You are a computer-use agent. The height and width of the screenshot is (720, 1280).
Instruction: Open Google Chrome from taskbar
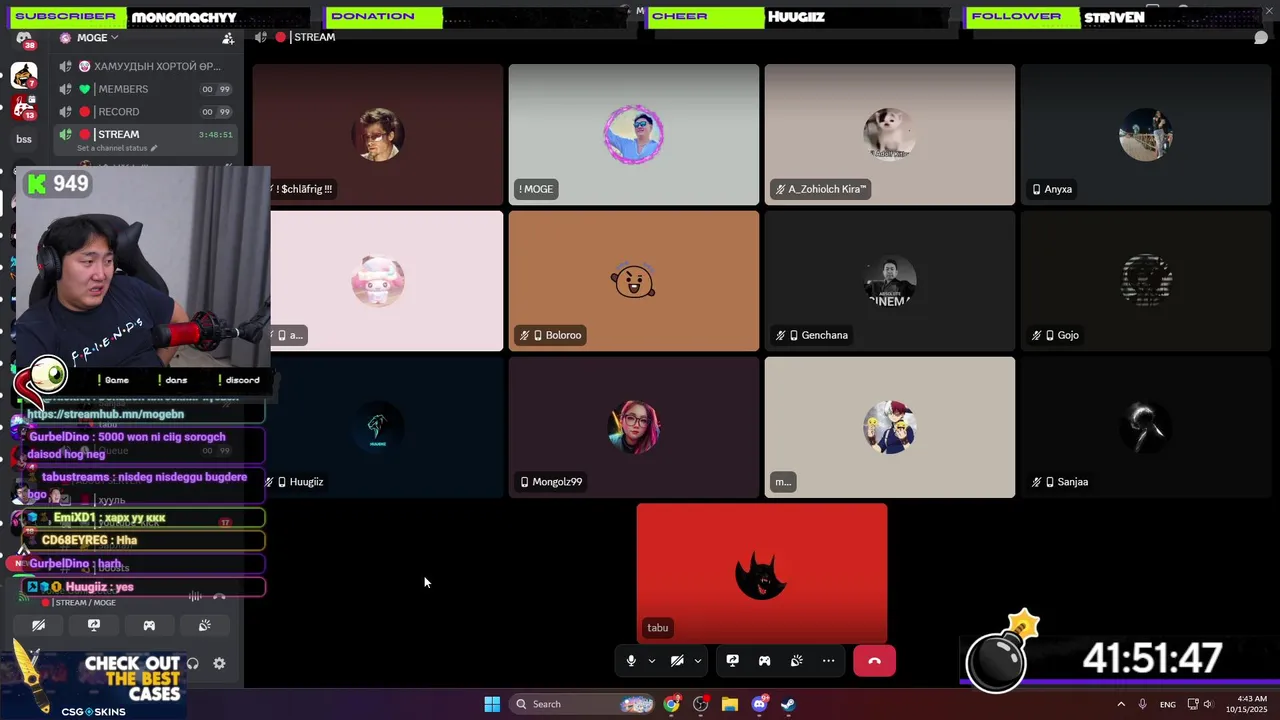pos(671,704)
